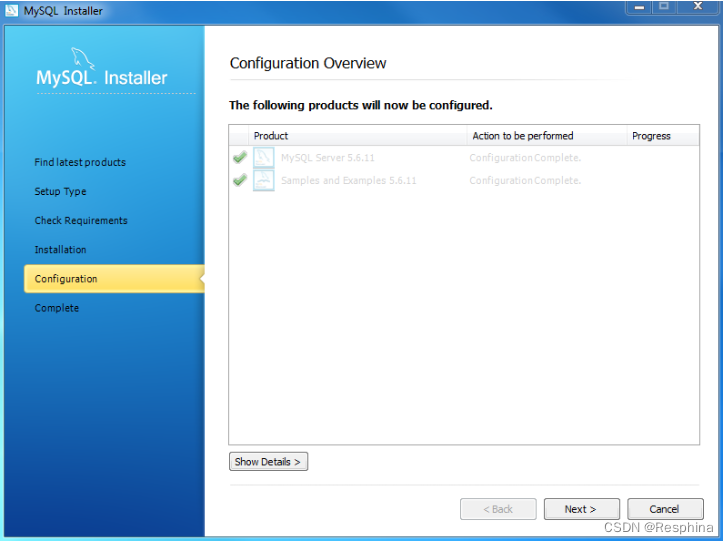Go to Installation step

coord(60,250)
